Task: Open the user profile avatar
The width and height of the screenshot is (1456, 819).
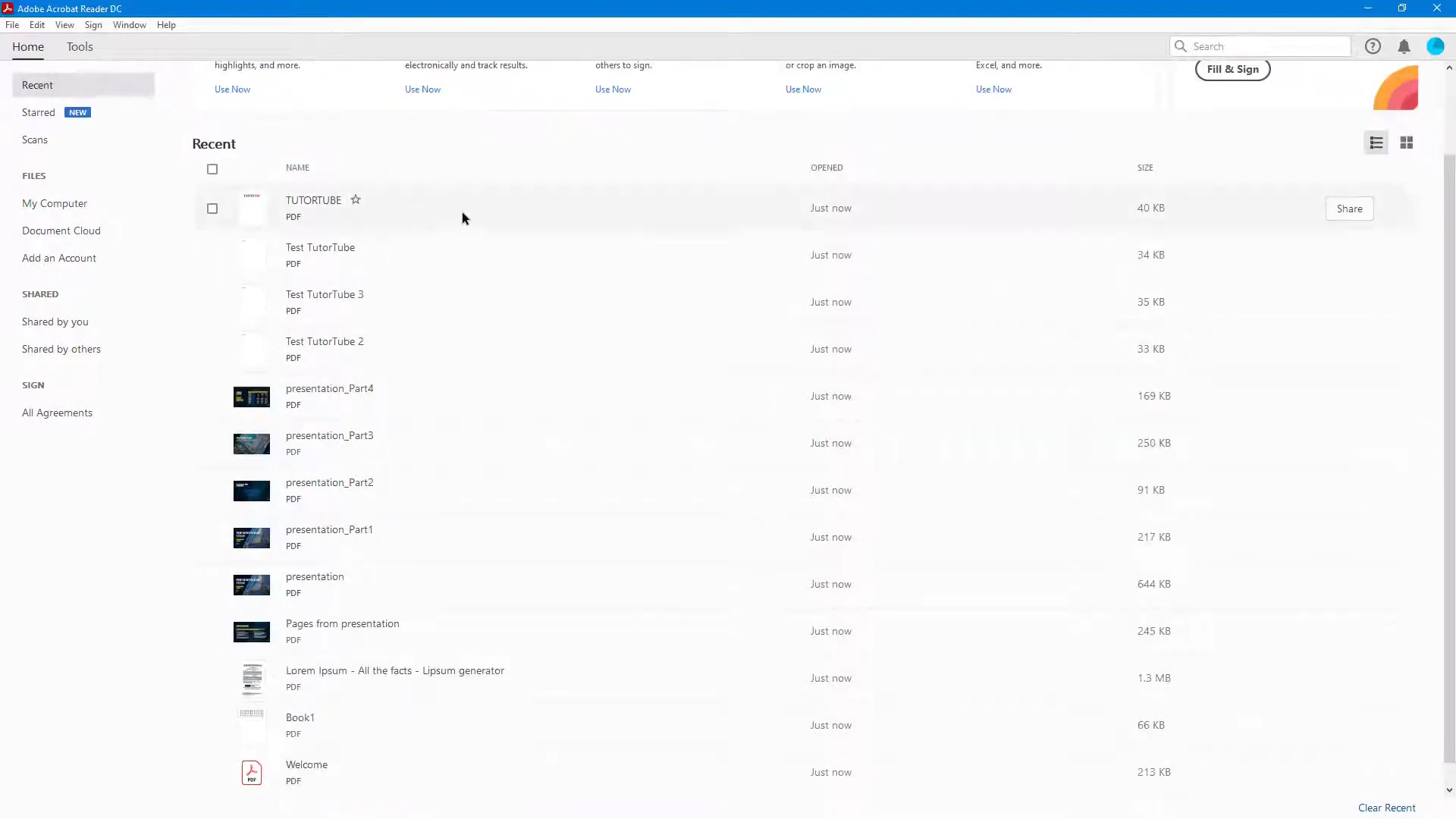Action: pyautogui.click(x=1435, y=46)
